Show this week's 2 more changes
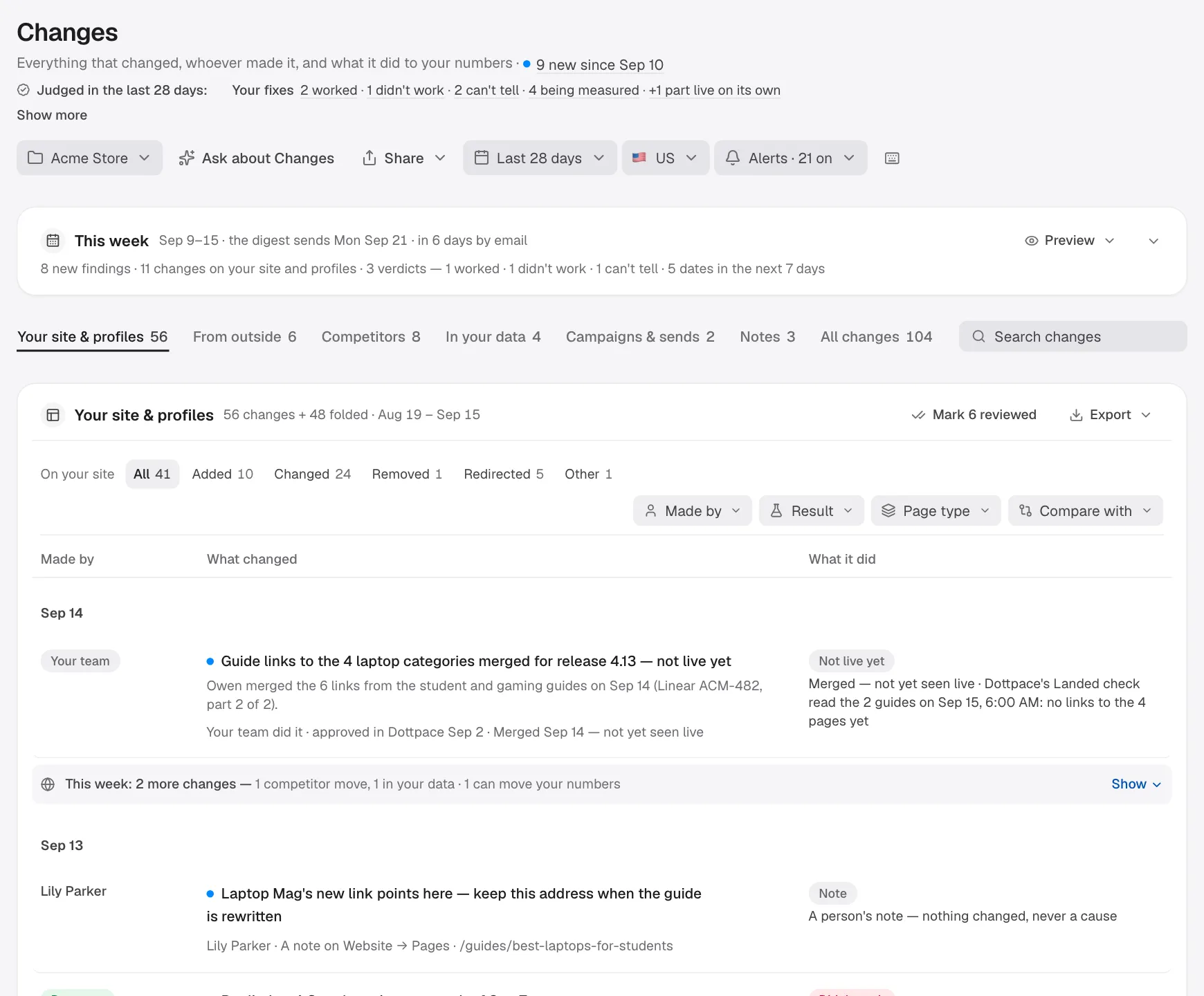Image resolution: width=1204 pixels, height=996 pixels. [x=1136, y=784]
